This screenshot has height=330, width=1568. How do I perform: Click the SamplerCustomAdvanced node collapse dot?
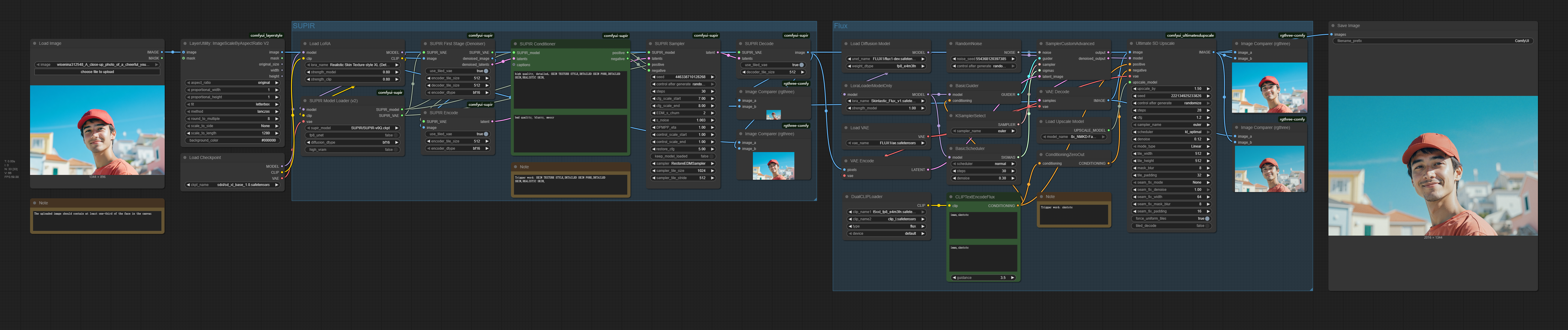click(x=1041, y=44)
